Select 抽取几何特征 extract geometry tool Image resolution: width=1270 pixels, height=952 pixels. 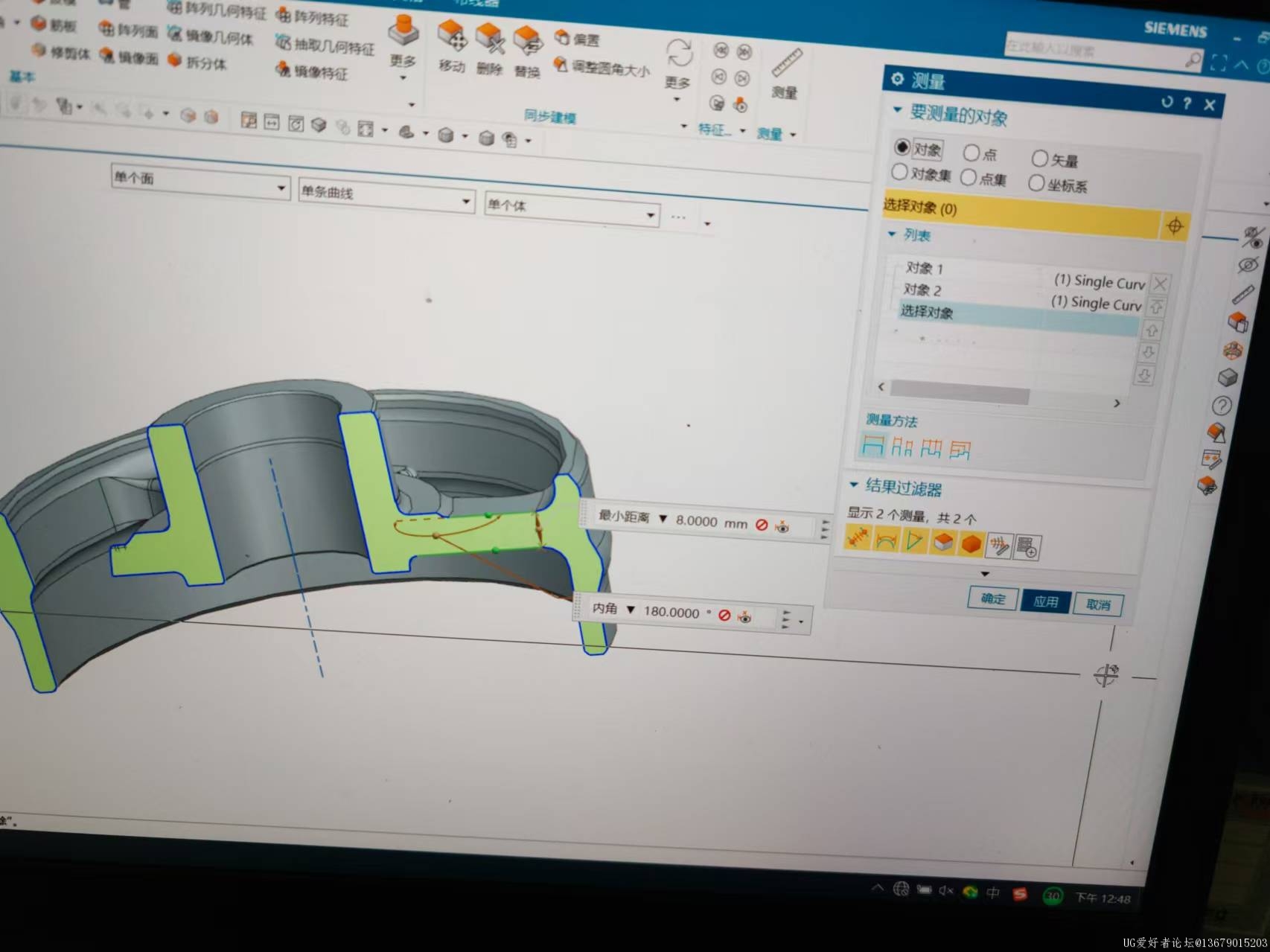tap(325, 45)
